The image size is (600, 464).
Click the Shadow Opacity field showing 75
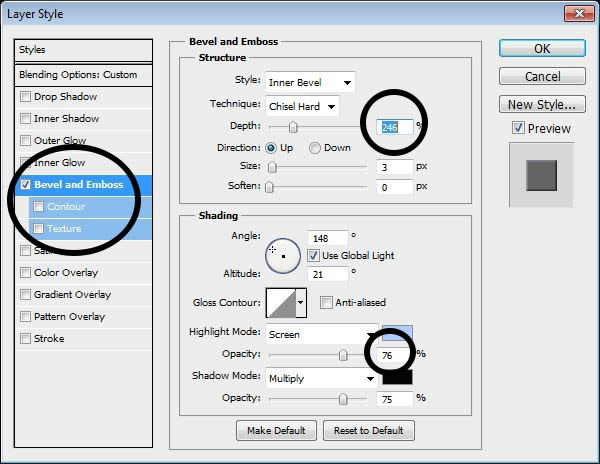point(395,399)
